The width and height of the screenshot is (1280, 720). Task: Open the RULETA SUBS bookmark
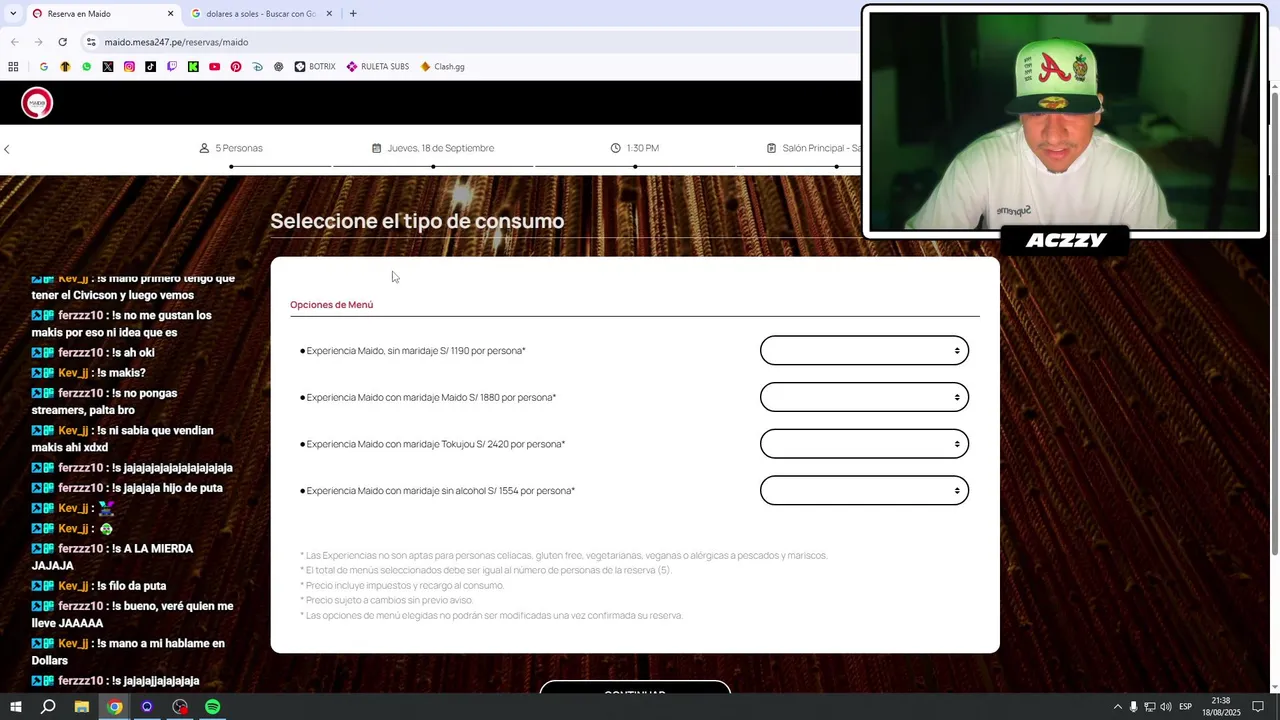tap(377, 67)
